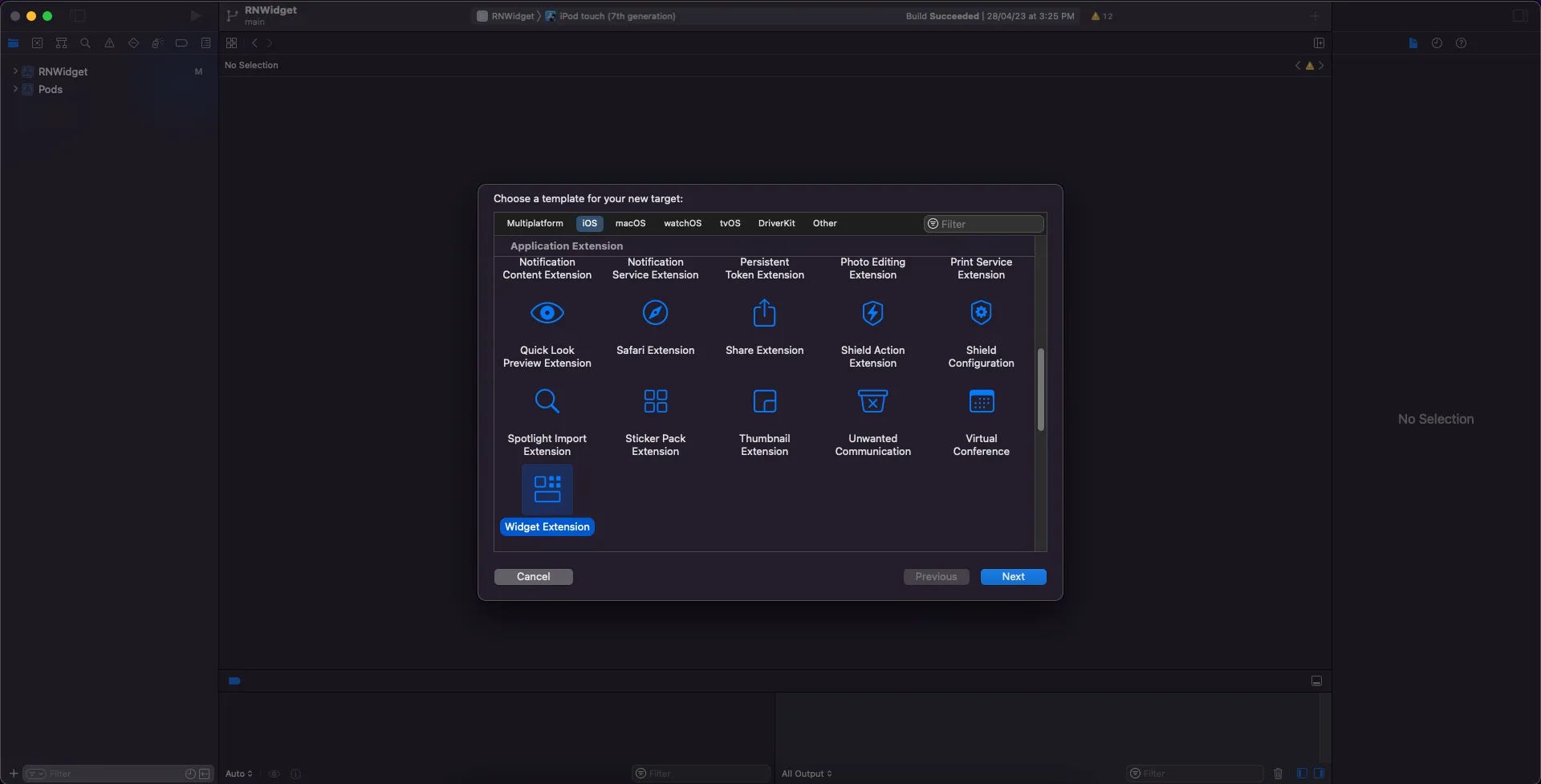This screenshot has width=1541, height=784.
Task: Click the template list scrollbar
Action: tap(1041, 389)
